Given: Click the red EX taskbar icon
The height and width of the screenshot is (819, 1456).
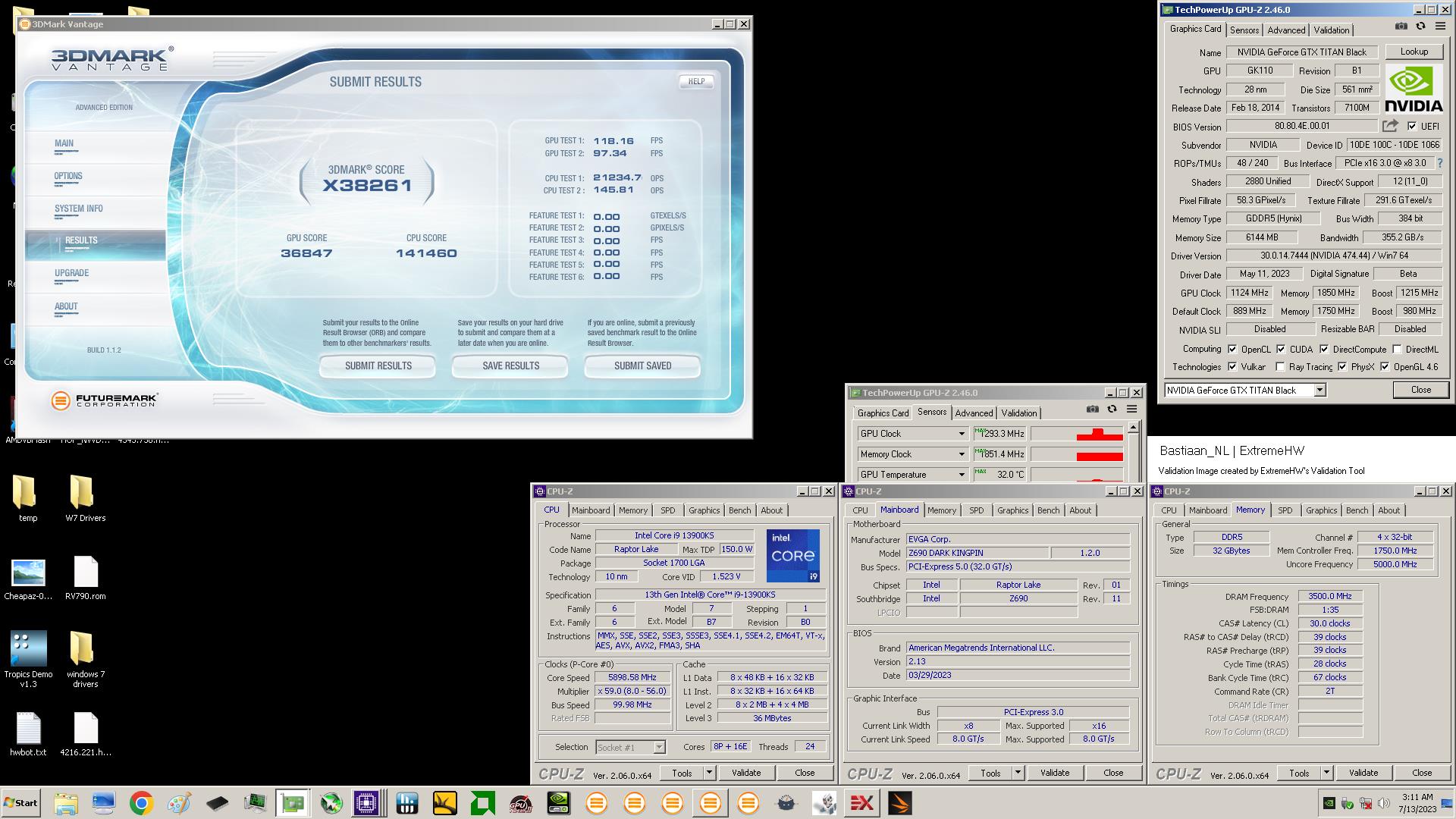Looking at the screenshot, I should click(x=861, y=803).
